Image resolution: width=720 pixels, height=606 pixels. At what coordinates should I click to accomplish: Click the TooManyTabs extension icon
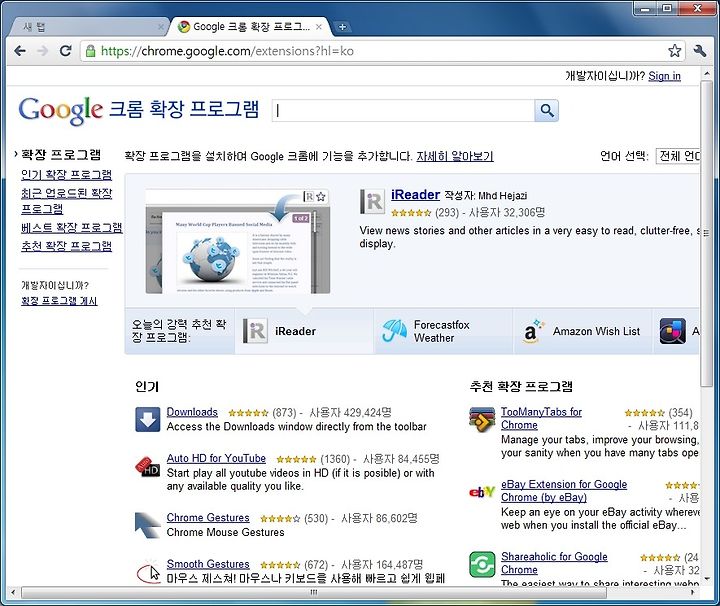(x=482, y=419)
